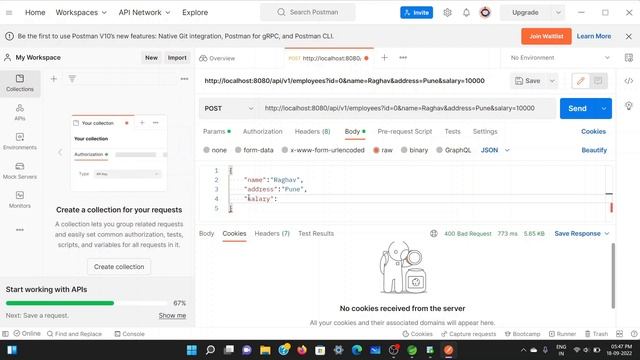This screenshot has height=360, width=640.
Task: Open the response Body tab
Action: point(206,233)
